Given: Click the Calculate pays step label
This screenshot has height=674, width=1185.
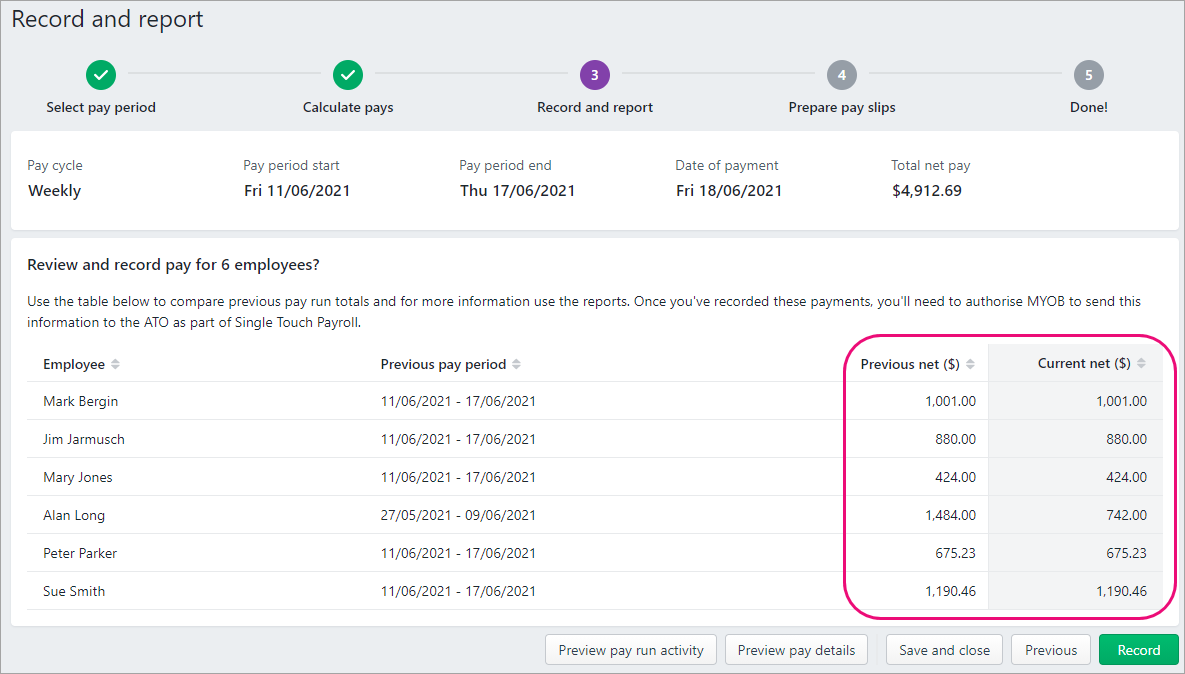Looking at the screenshot, I should [348, 107].
